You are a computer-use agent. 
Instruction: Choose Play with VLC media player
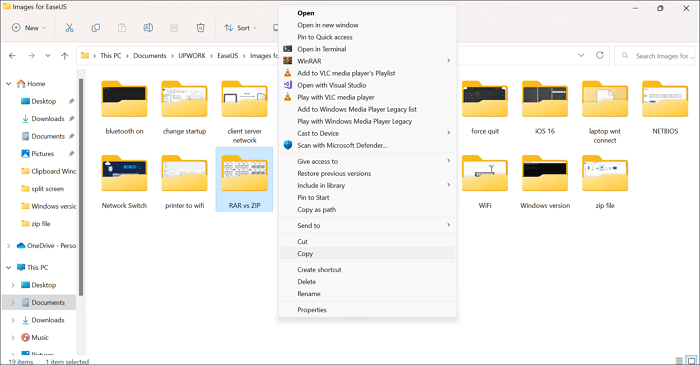(367, 97)
